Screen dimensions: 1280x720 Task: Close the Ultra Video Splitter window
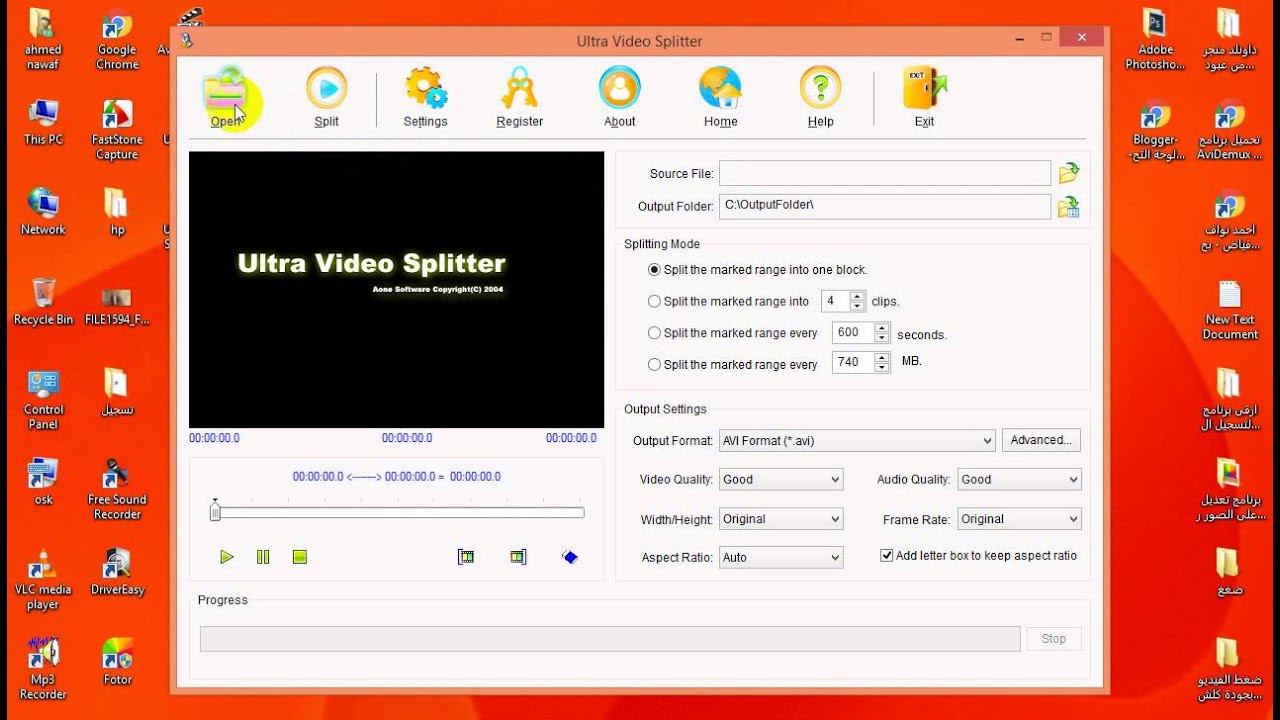click(1082, 38)
